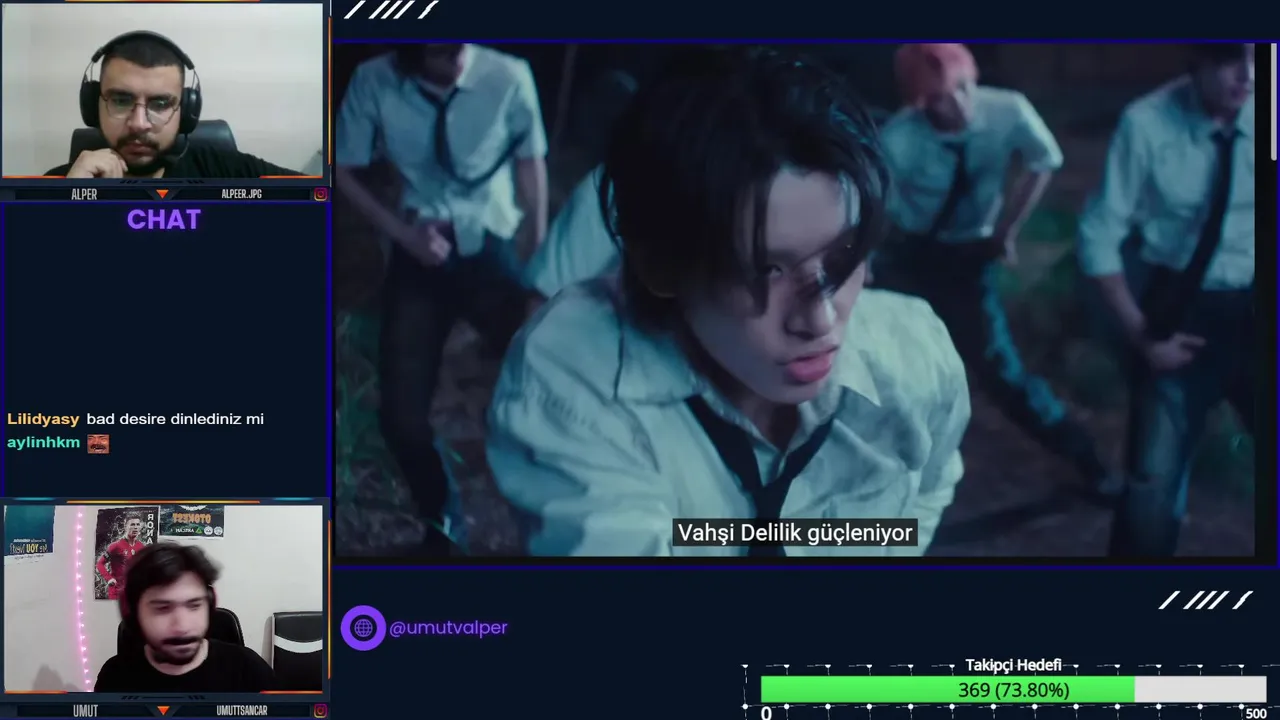Image resolution: width=1280 pixels, height=720 pixels.
Task: Click the @umutvalper handle text
Action: (448, 628)
